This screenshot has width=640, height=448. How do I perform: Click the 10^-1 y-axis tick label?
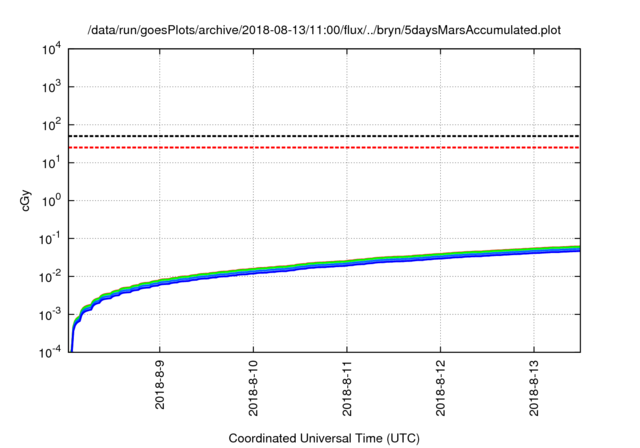(50, 239)
